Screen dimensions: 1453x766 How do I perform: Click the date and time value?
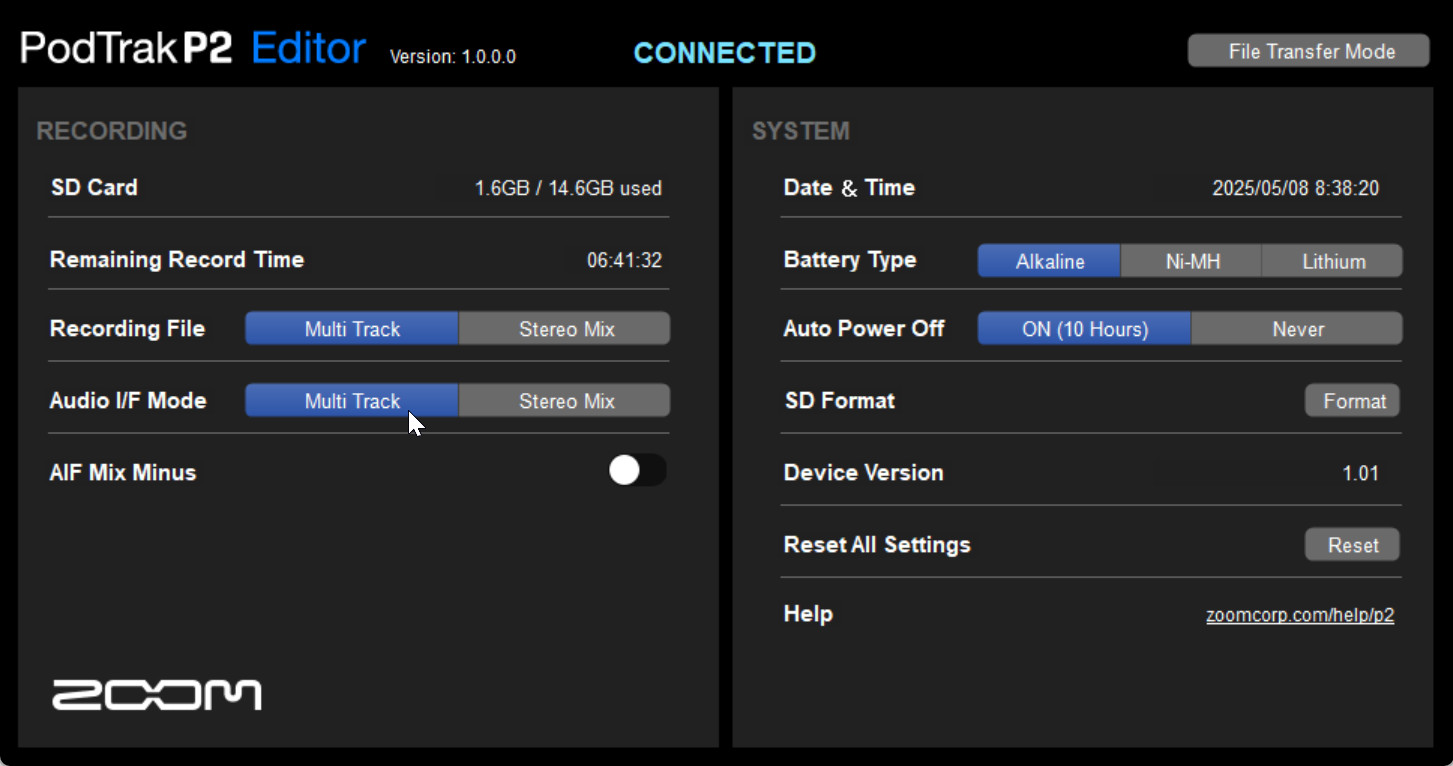pos(1296,188)
